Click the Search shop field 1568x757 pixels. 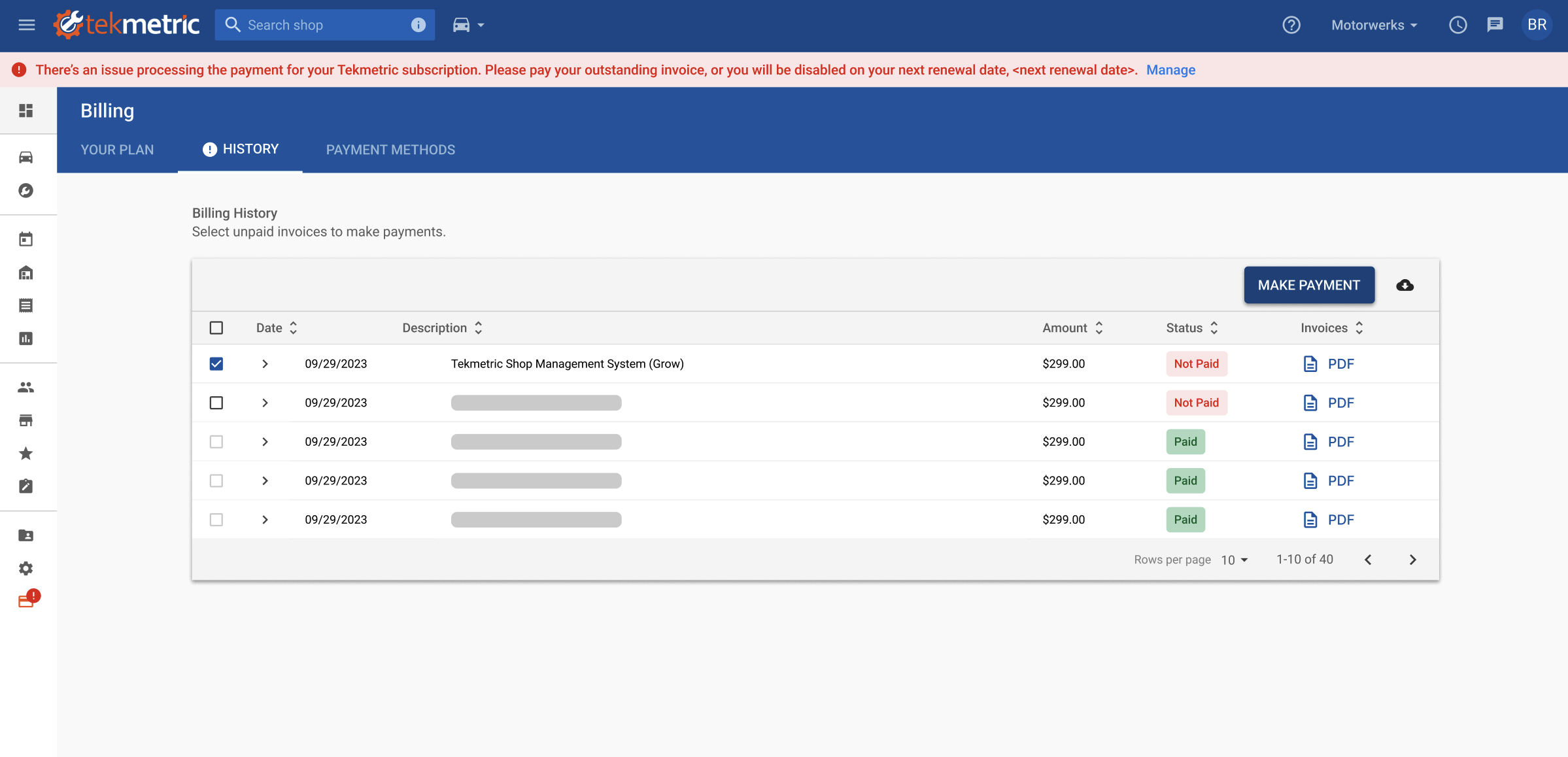pos(324,25)
